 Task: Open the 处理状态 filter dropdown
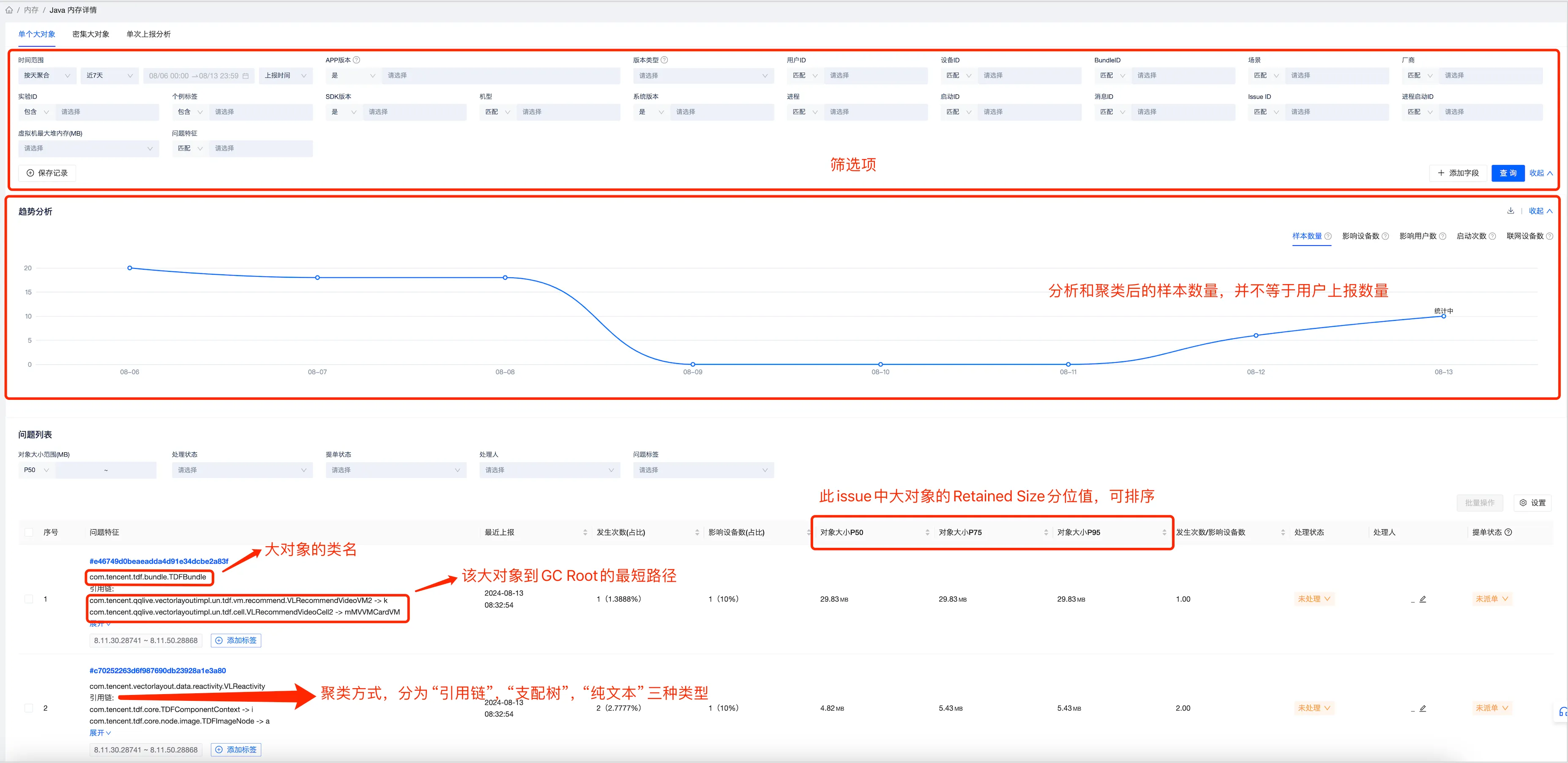click(x=242, y=470)
